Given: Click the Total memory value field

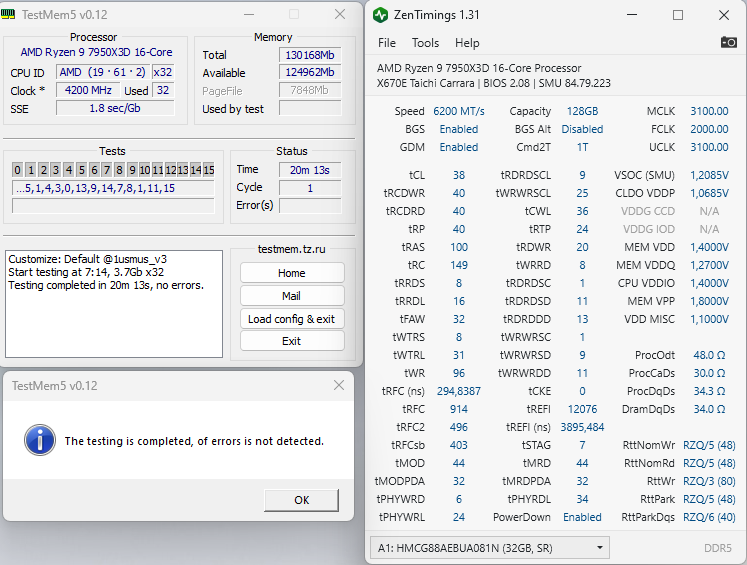Looking at the screenshot, I should click(310, 55).
